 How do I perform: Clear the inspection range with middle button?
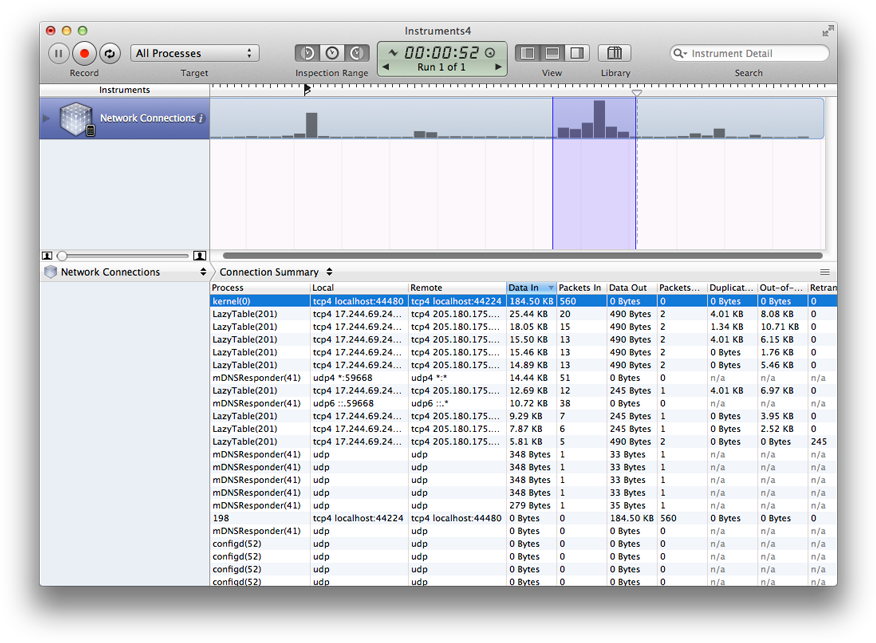tap(332, 53)
